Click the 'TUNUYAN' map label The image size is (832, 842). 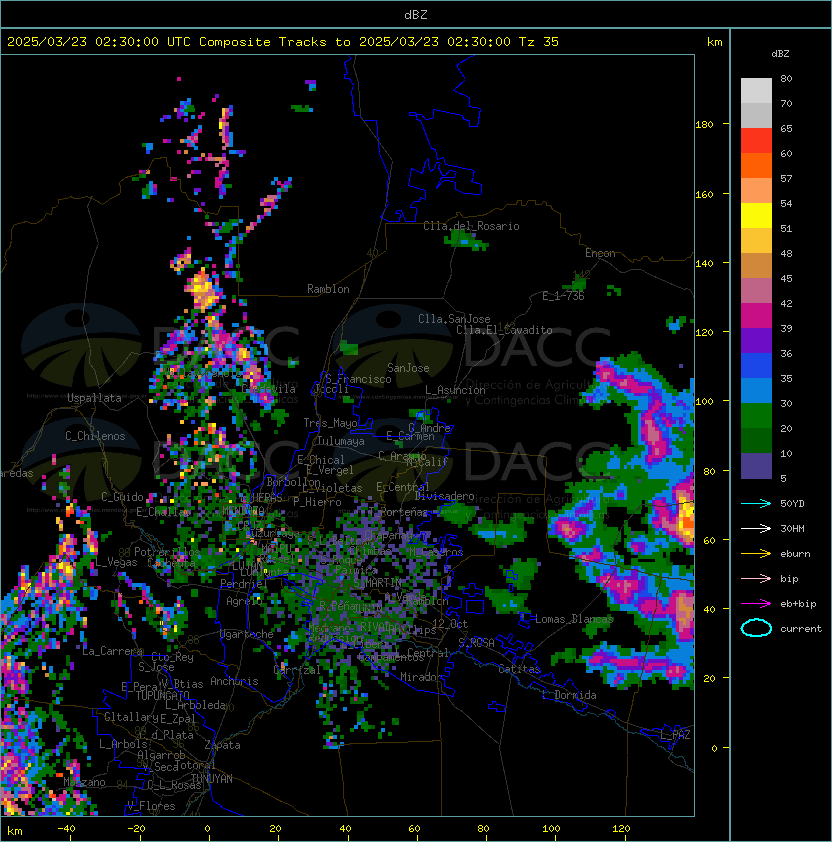[x=212, y=779]
